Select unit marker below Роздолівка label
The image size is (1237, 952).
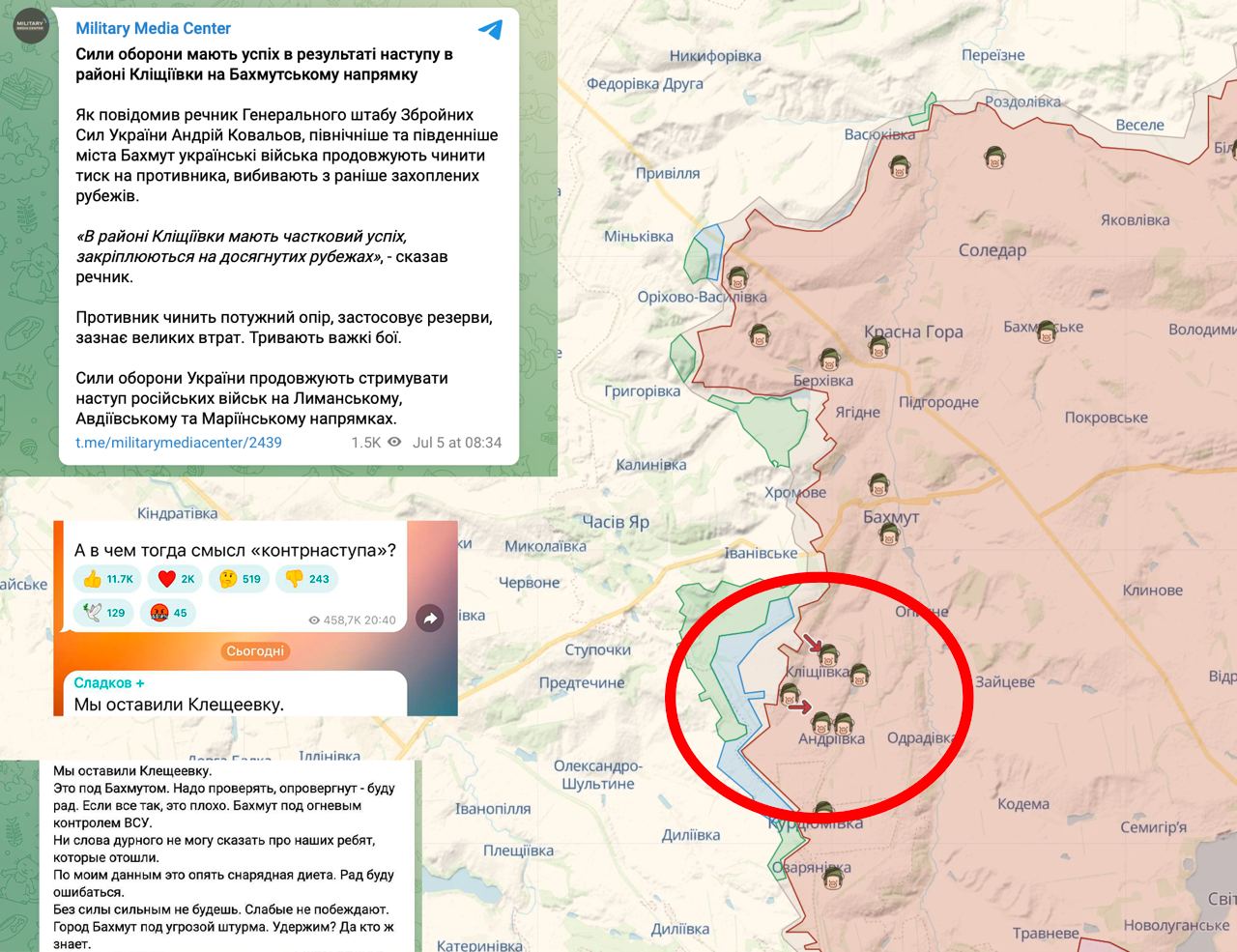pyautogui.click(x=994, y=159)
